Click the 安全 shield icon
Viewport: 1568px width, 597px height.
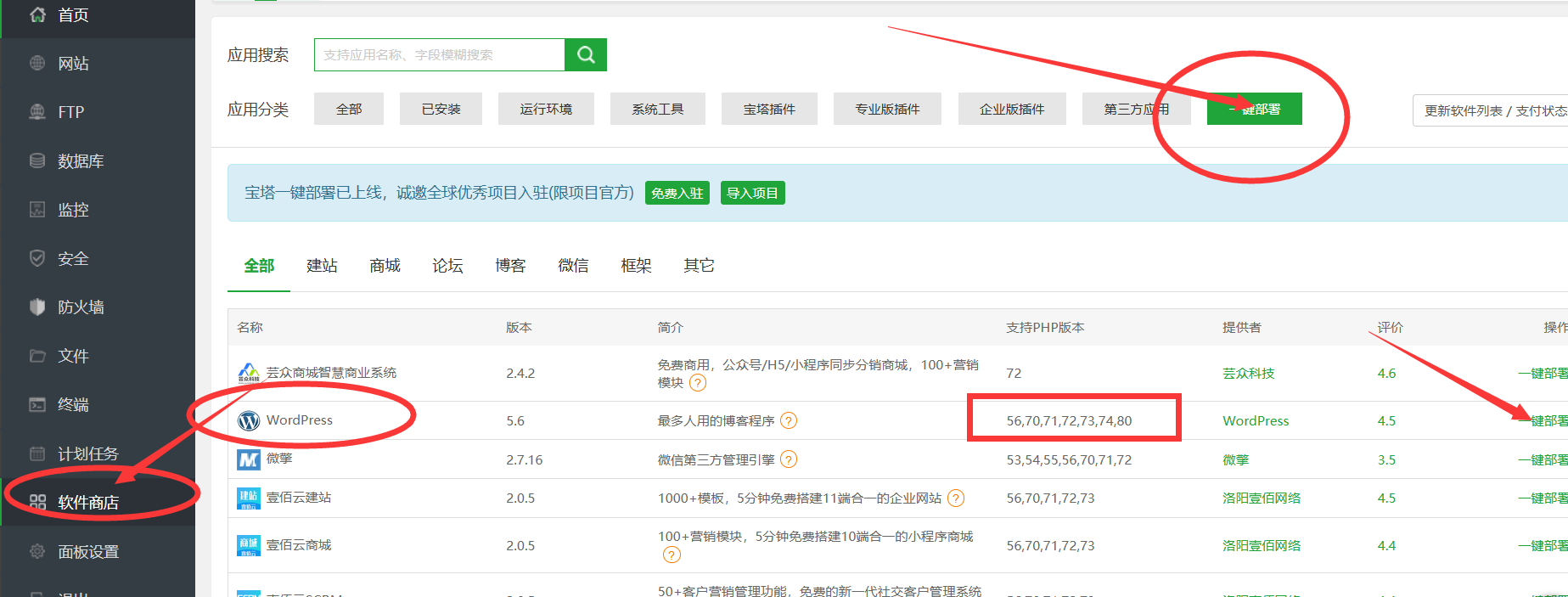point(37,258)
